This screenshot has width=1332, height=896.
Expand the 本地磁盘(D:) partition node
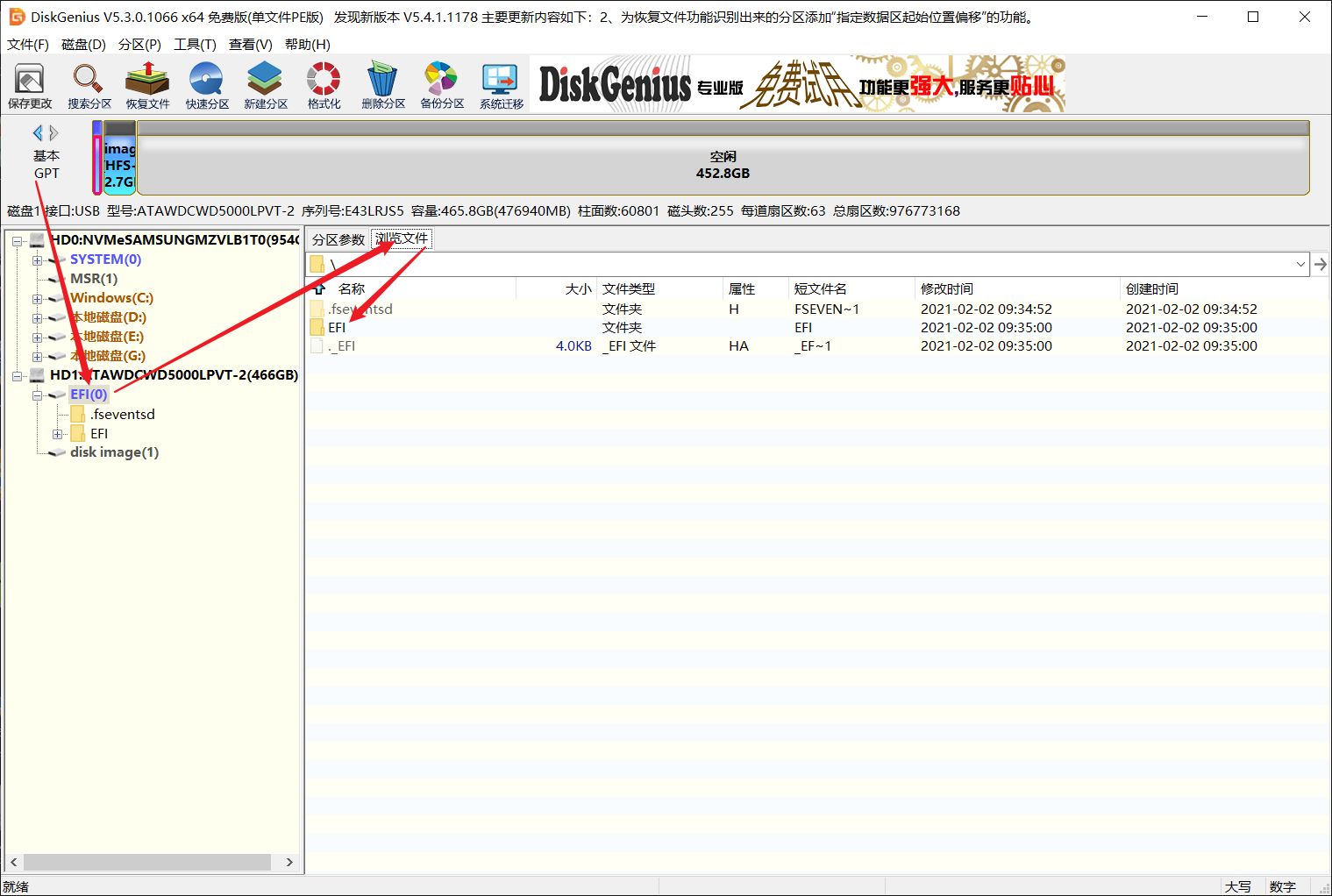pyautogui.click(x=37, y=318)
